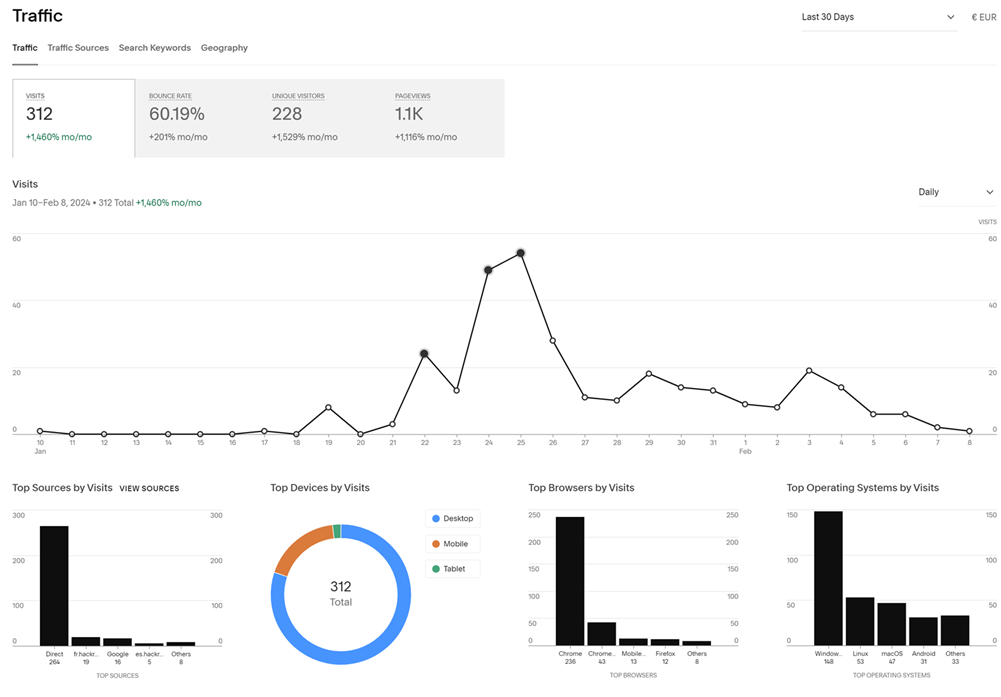This screenshot has height=697, width=1001.
Task: Open the Traffic tab
Action: (25, 48)
